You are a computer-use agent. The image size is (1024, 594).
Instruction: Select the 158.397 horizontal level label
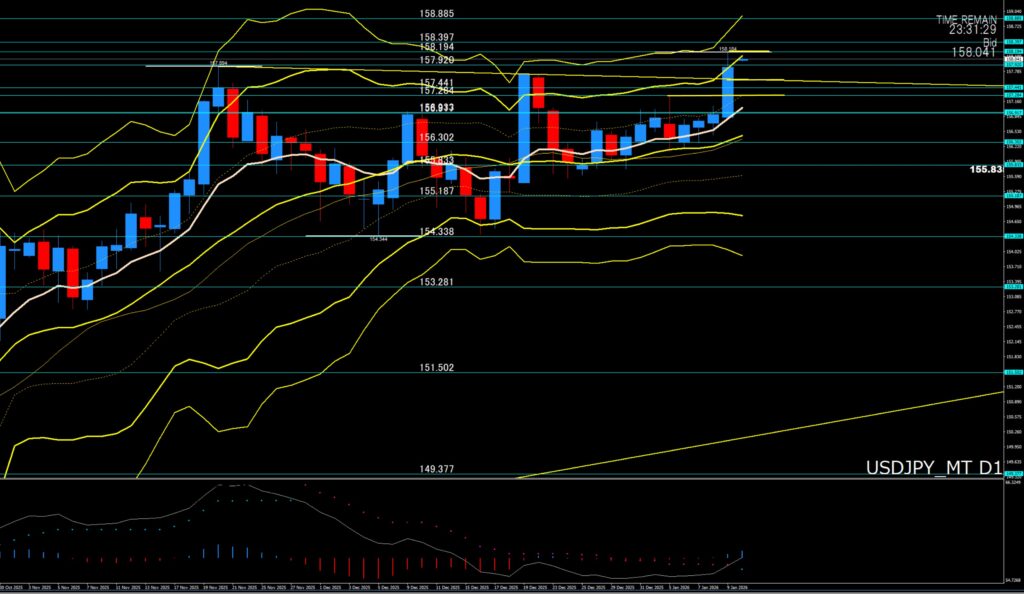tap(437, 37)
